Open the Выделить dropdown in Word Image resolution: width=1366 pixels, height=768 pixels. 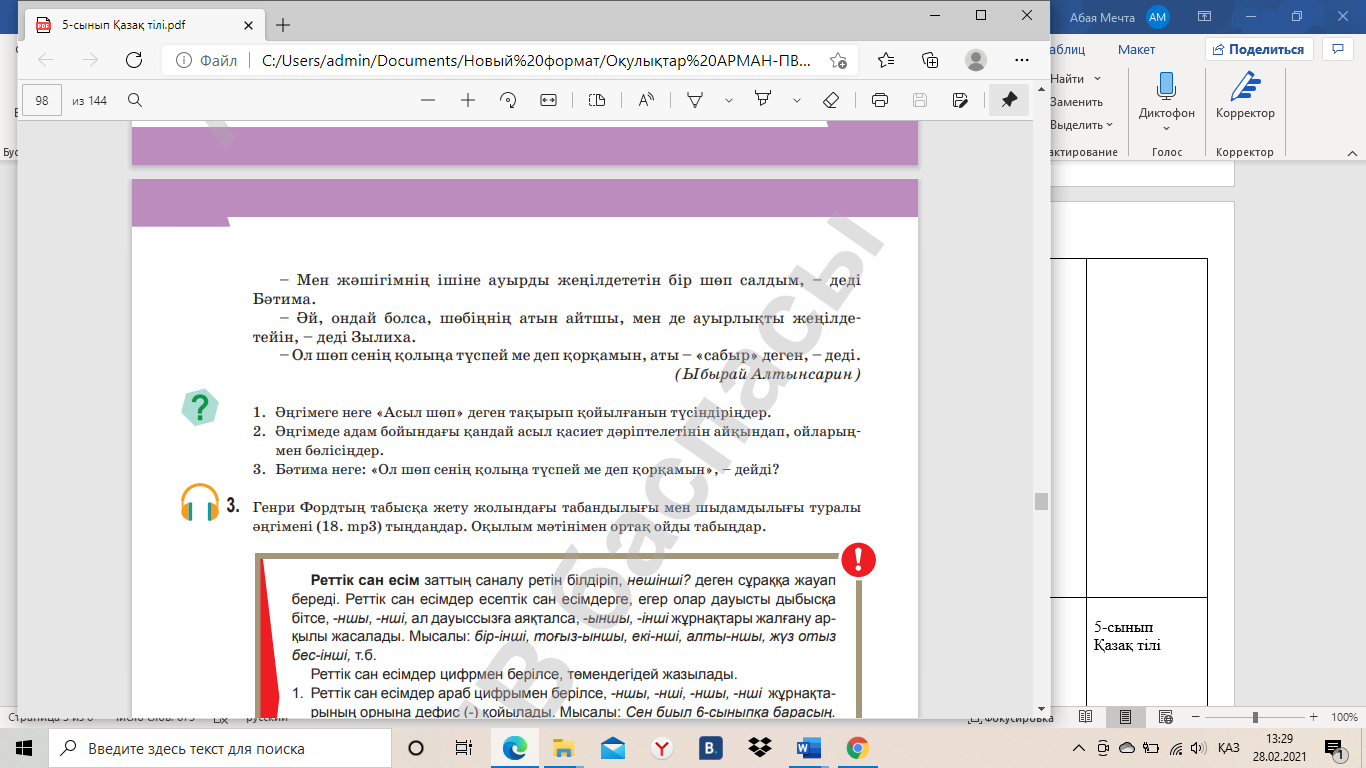(x=1081, y=125)
